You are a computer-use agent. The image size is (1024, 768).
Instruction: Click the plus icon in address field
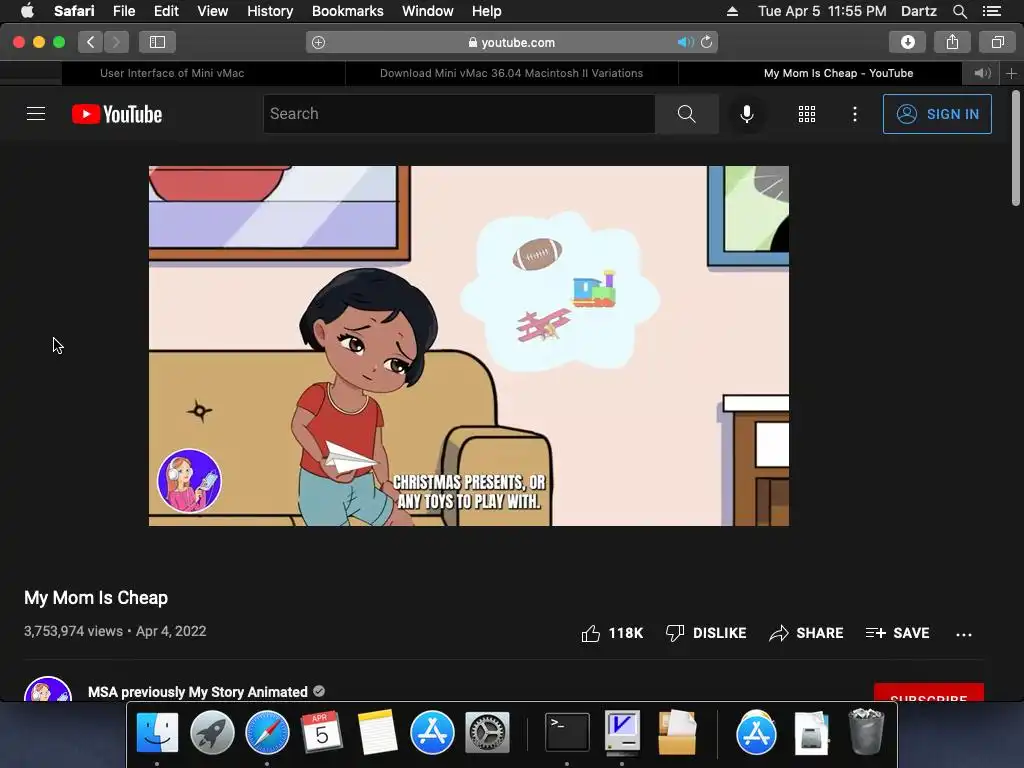coord(319,42)
